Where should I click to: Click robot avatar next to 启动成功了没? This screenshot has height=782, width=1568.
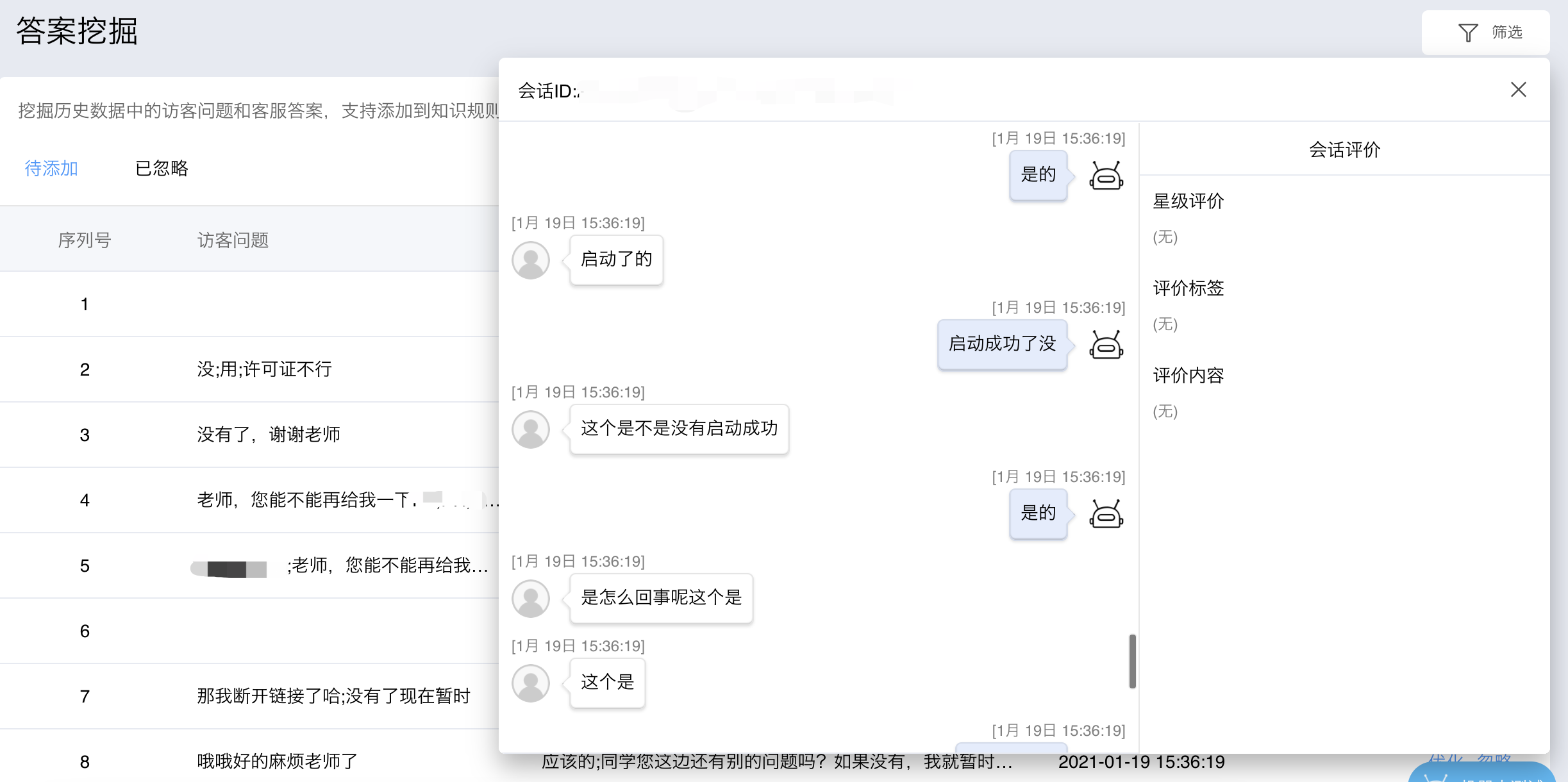coord(1106,345)
